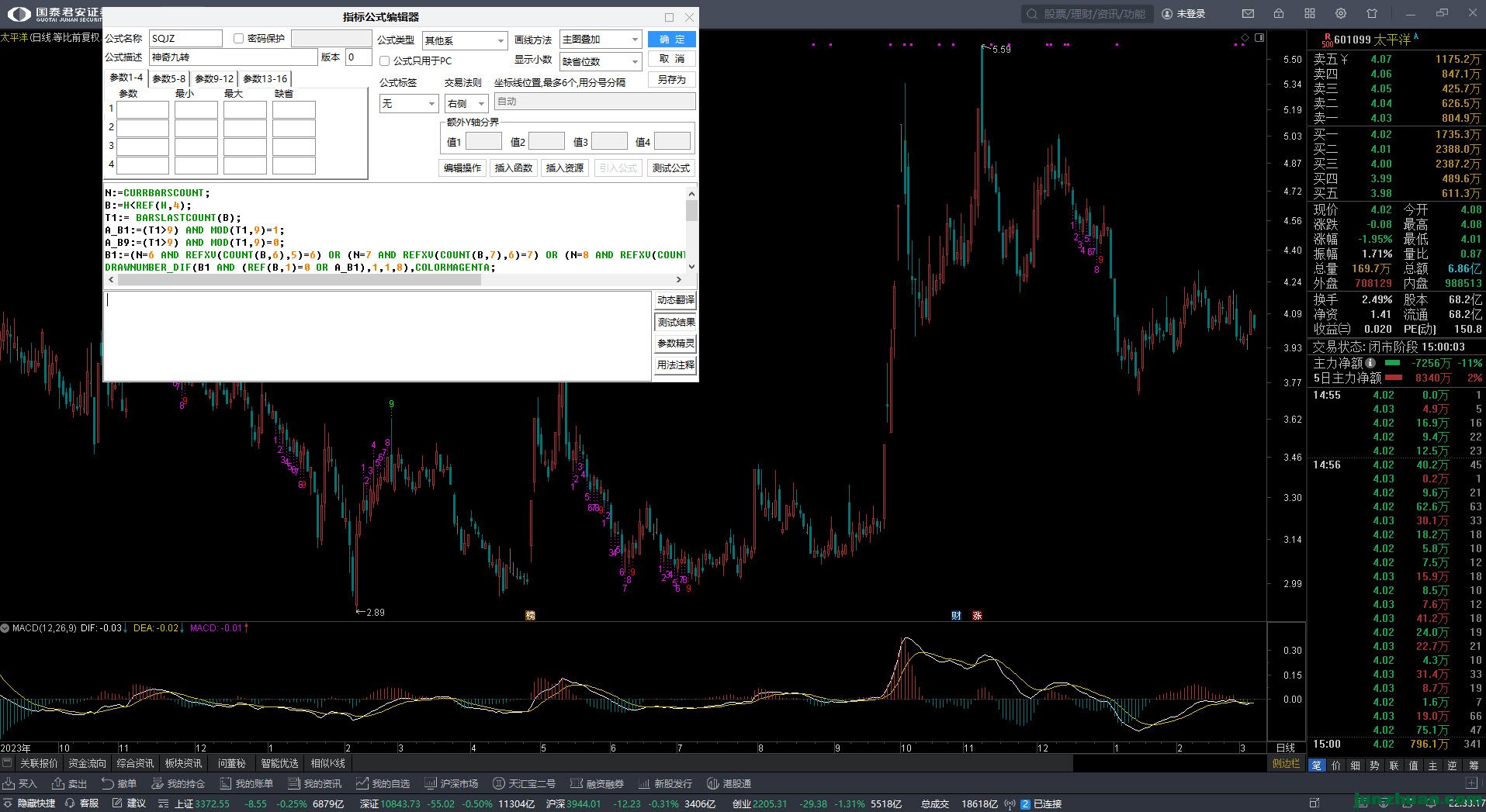Click the lock screen icon

[x=1279, y=14]
